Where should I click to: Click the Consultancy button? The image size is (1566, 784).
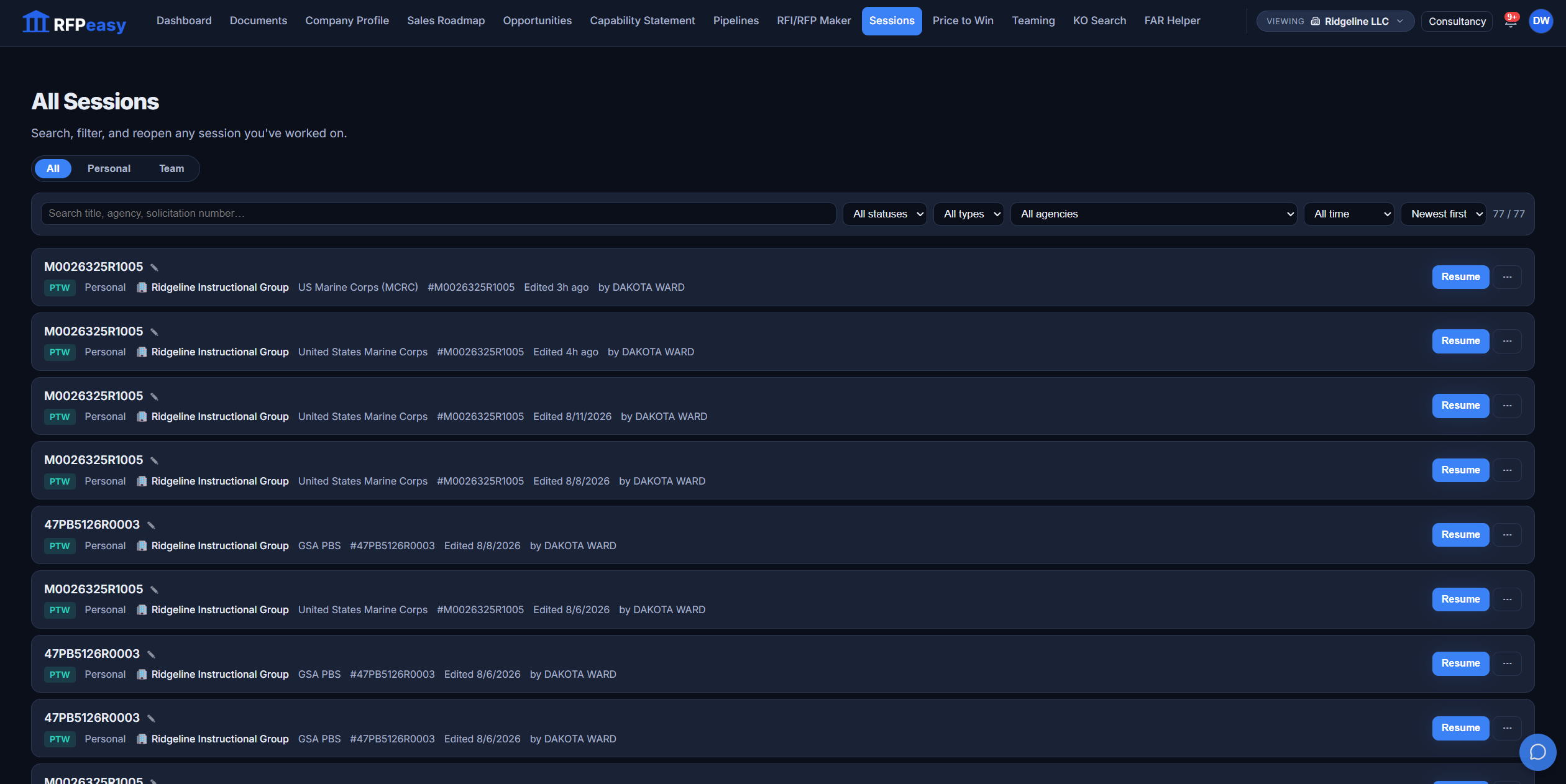[1457, 21]
